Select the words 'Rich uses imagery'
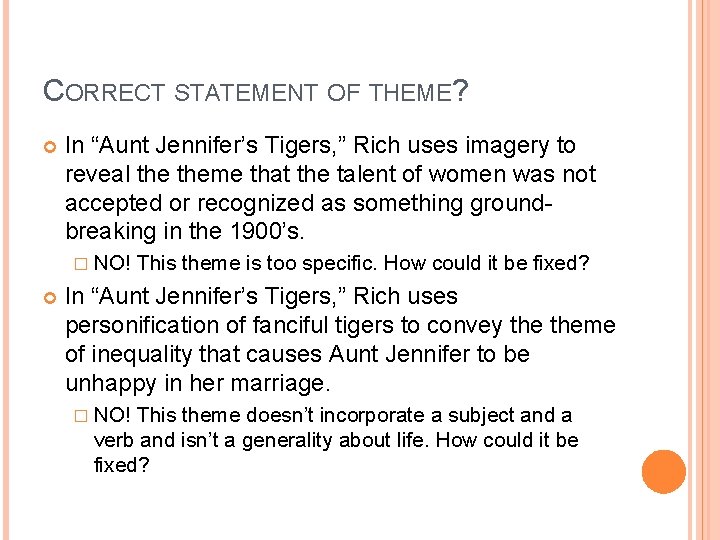This screenshot has height=540, width=720. [451, 145]
